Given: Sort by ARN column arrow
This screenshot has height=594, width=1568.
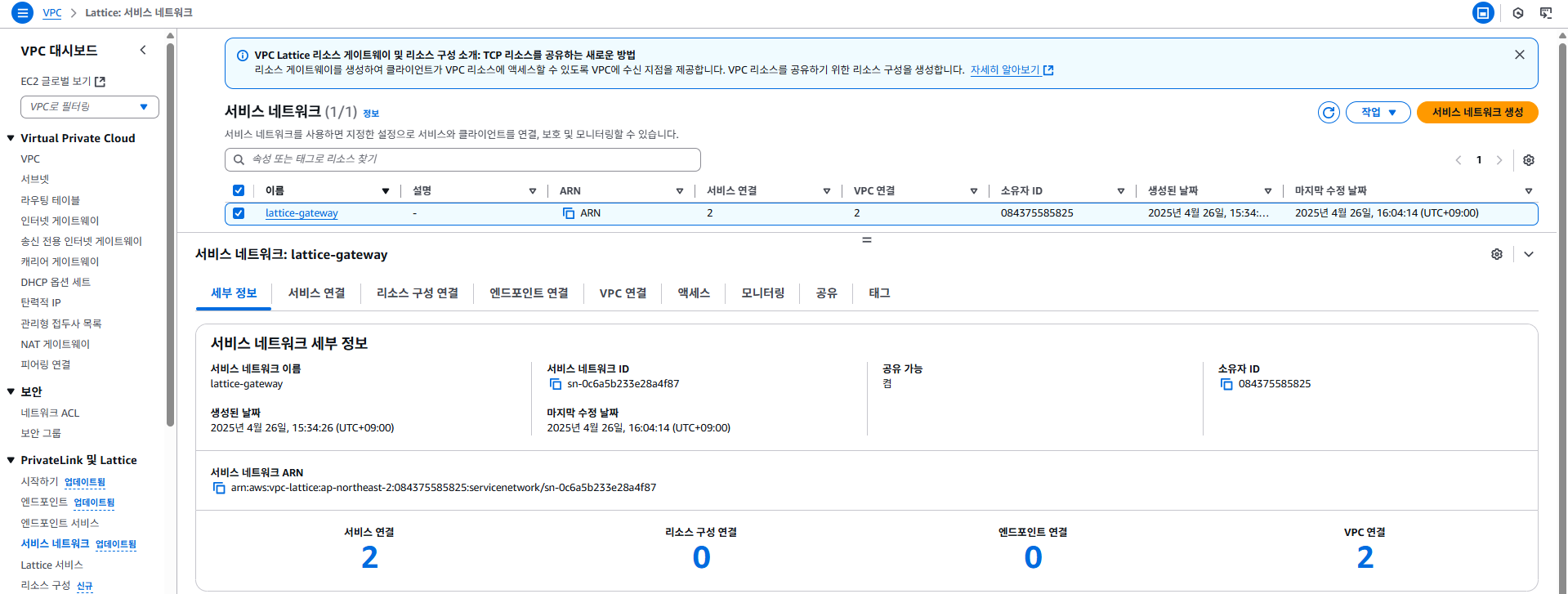Looking at the screenshot, I should pyautogui.click(x=680, y=191).
